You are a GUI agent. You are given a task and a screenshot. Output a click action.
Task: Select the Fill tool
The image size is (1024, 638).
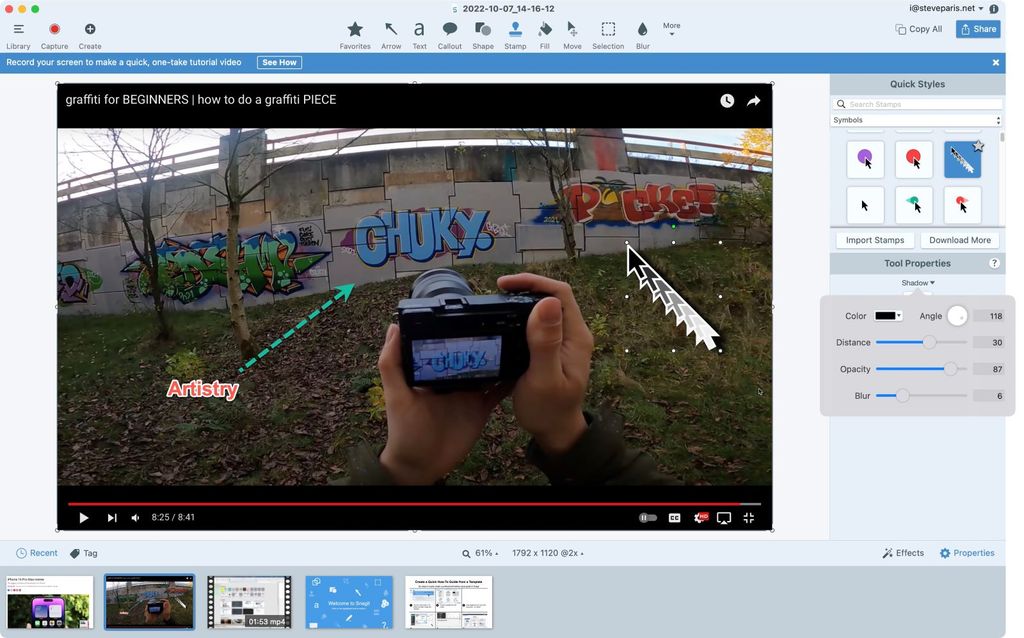pos(545,33)
